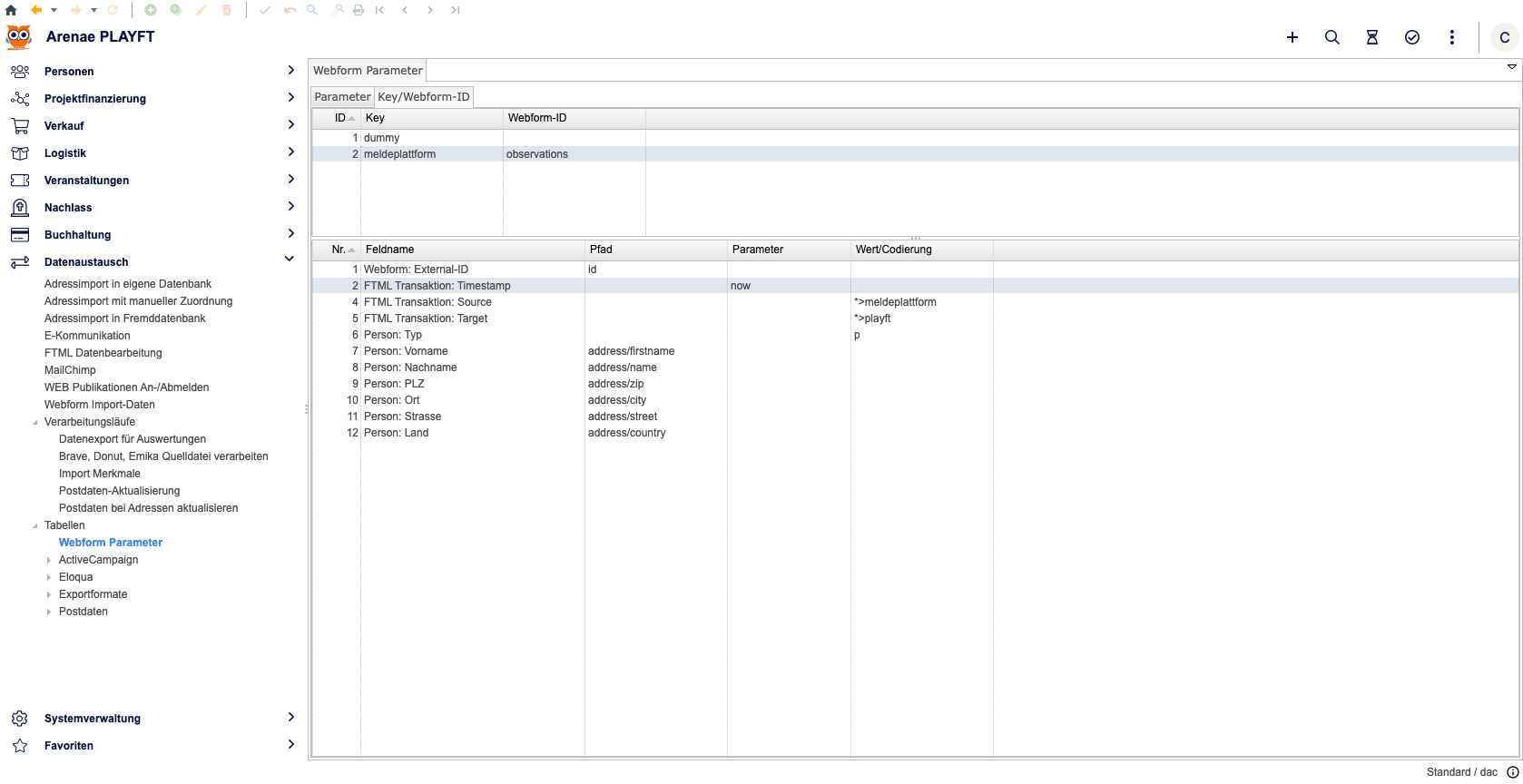
Task: Expand the Personen navigation section
Action: 290,71
